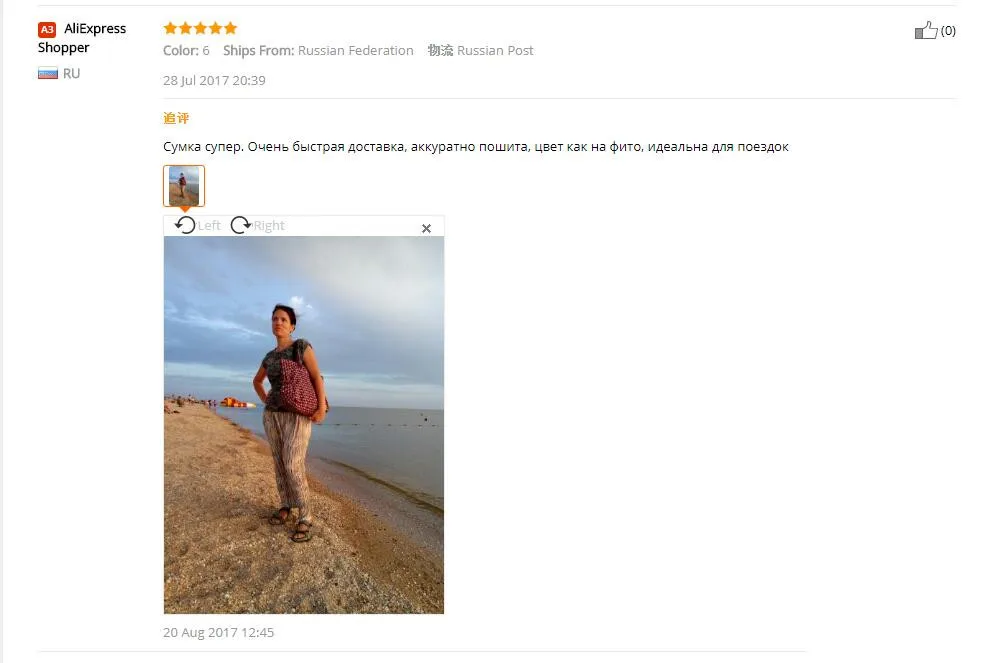Click the orange A3 avatar badge
The image size is (981, 663).
pos(47,29)
